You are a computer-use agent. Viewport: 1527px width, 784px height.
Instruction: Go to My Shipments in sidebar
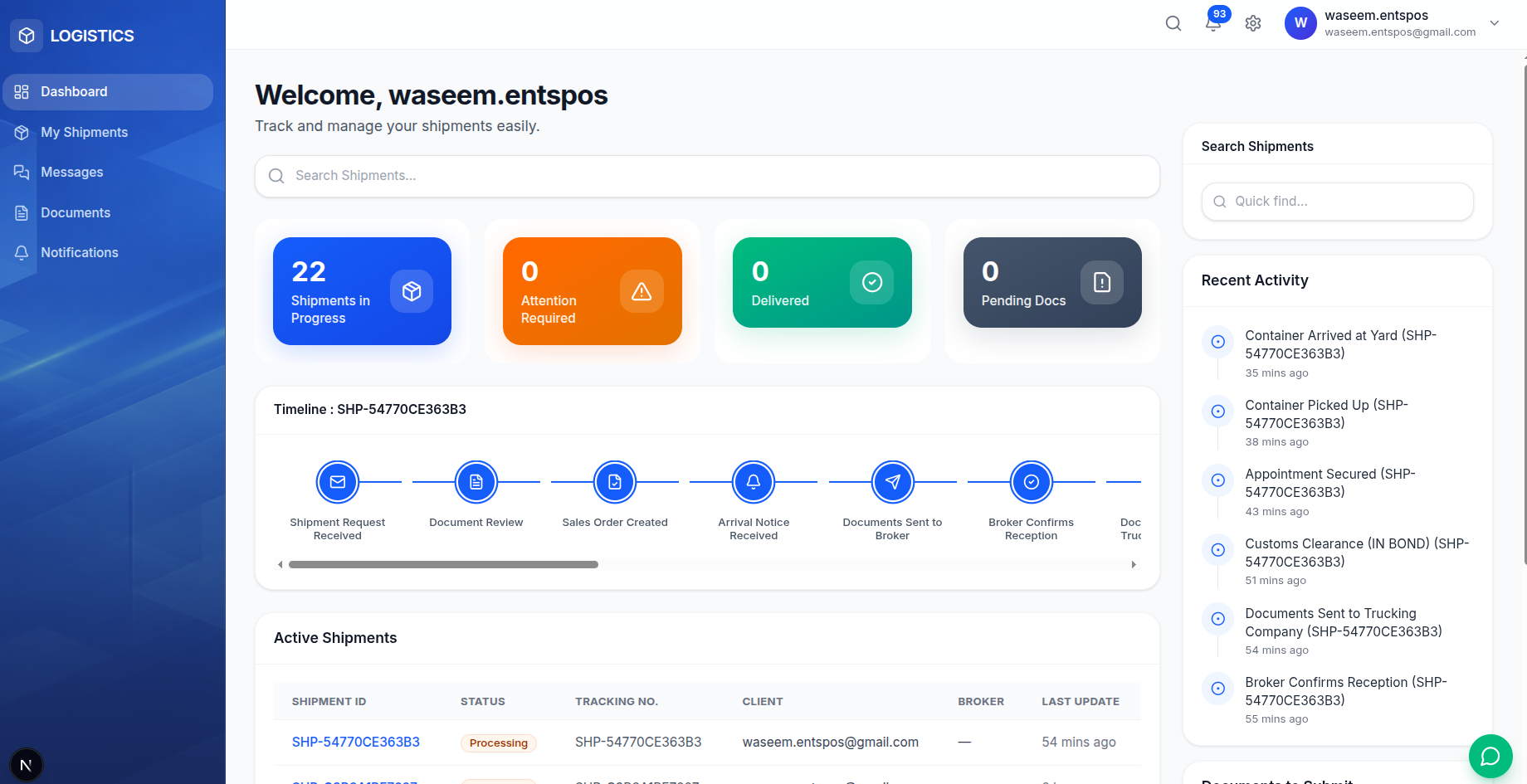pos(108,133)
